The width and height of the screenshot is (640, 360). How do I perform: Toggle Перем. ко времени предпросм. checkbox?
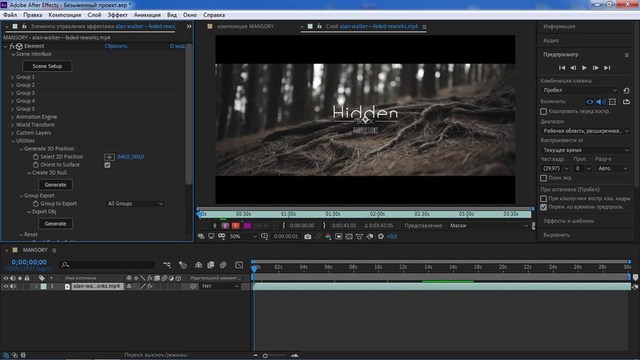pos(543,207)
